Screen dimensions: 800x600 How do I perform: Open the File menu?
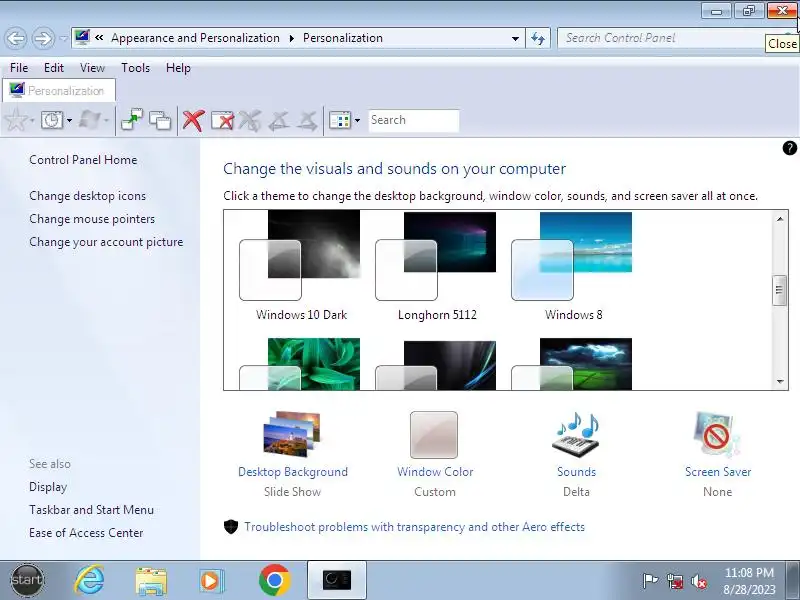(x=19, y=67)
